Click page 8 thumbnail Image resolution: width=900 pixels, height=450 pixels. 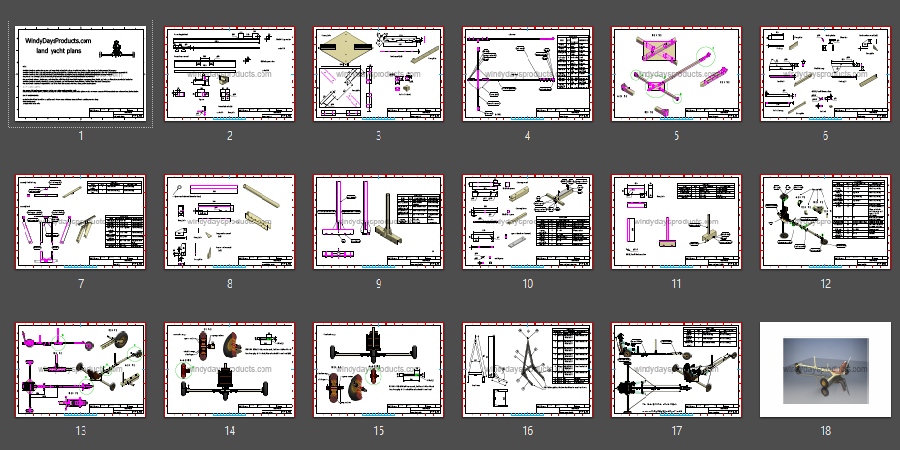(229, 222)
